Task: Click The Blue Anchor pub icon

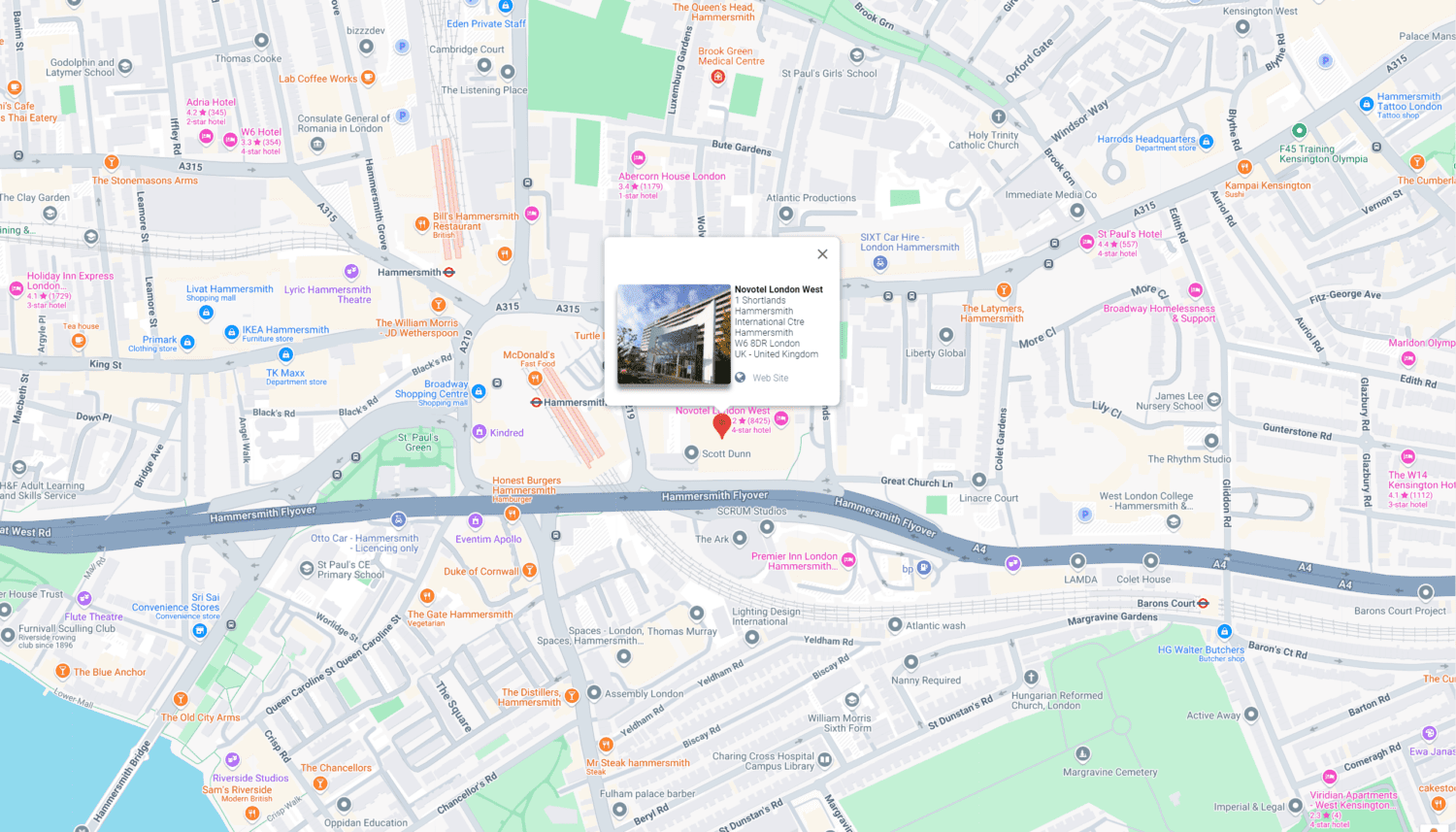Action: 62,671
